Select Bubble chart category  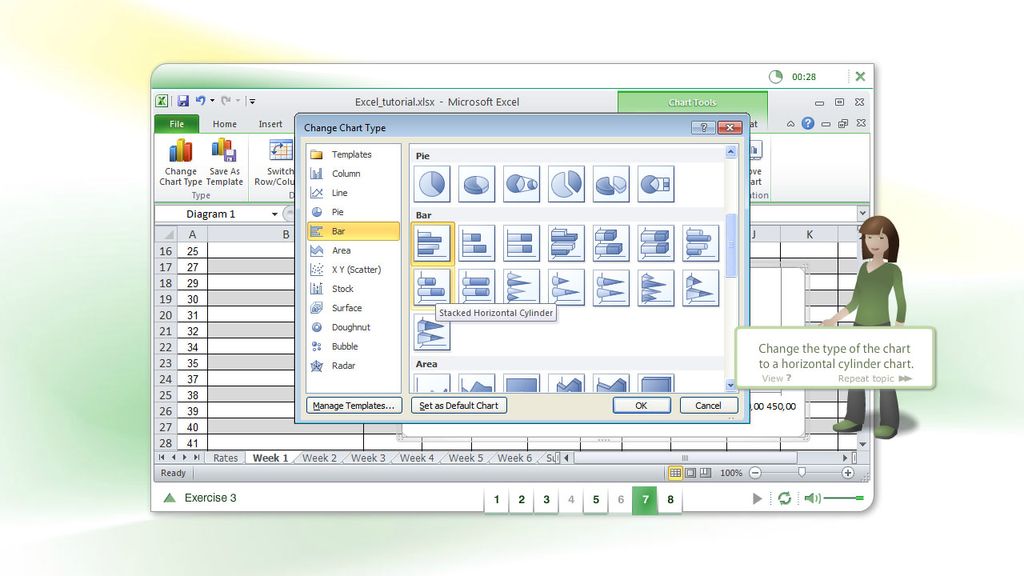pos(353,347)
